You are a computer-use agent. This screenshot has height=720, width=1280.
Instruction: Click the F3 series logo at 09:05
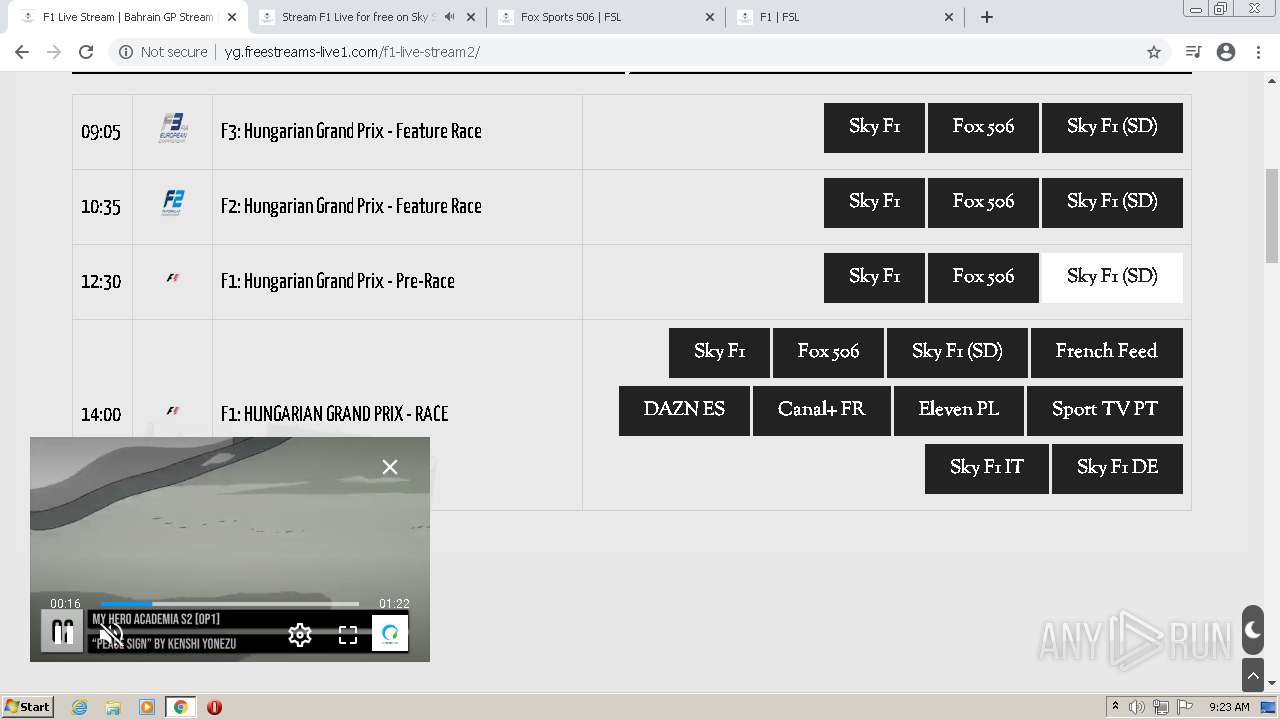tap(173, 128)
